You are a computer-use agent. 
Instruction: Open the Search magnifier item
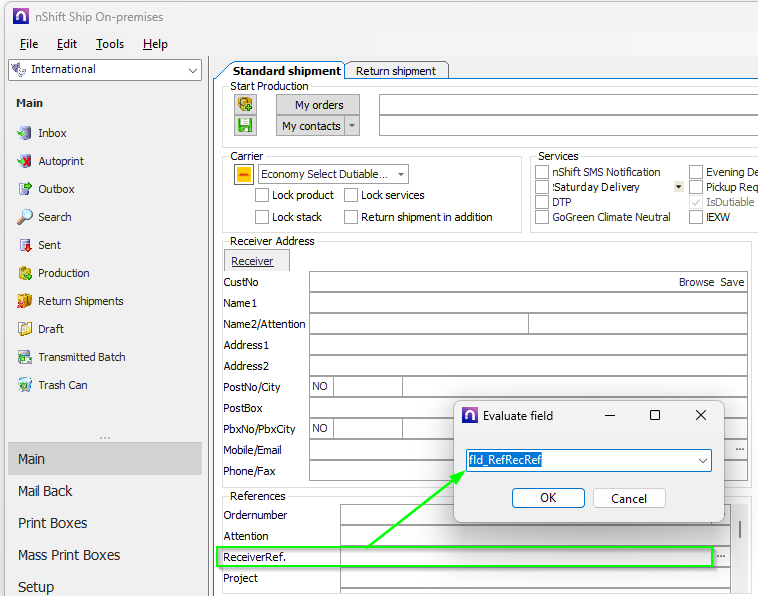24,217
